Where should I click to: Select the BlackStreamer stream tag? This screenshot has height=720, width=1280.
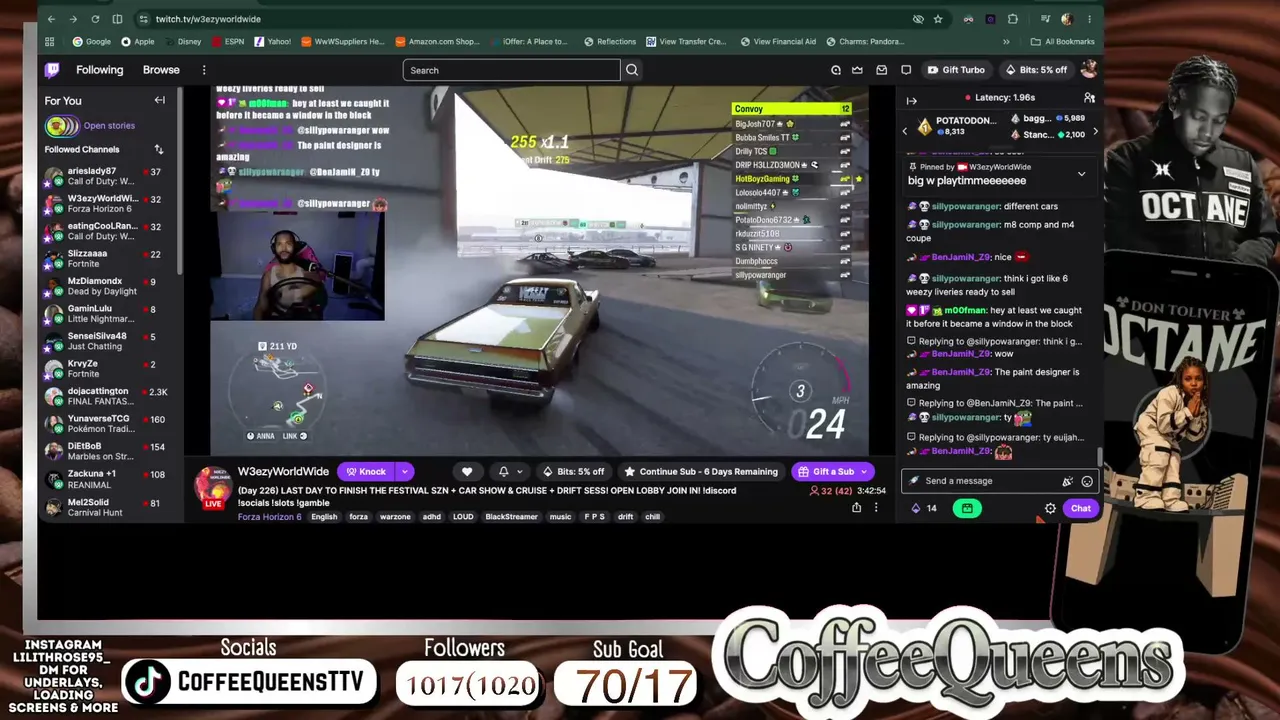click(x=511, y=517)
